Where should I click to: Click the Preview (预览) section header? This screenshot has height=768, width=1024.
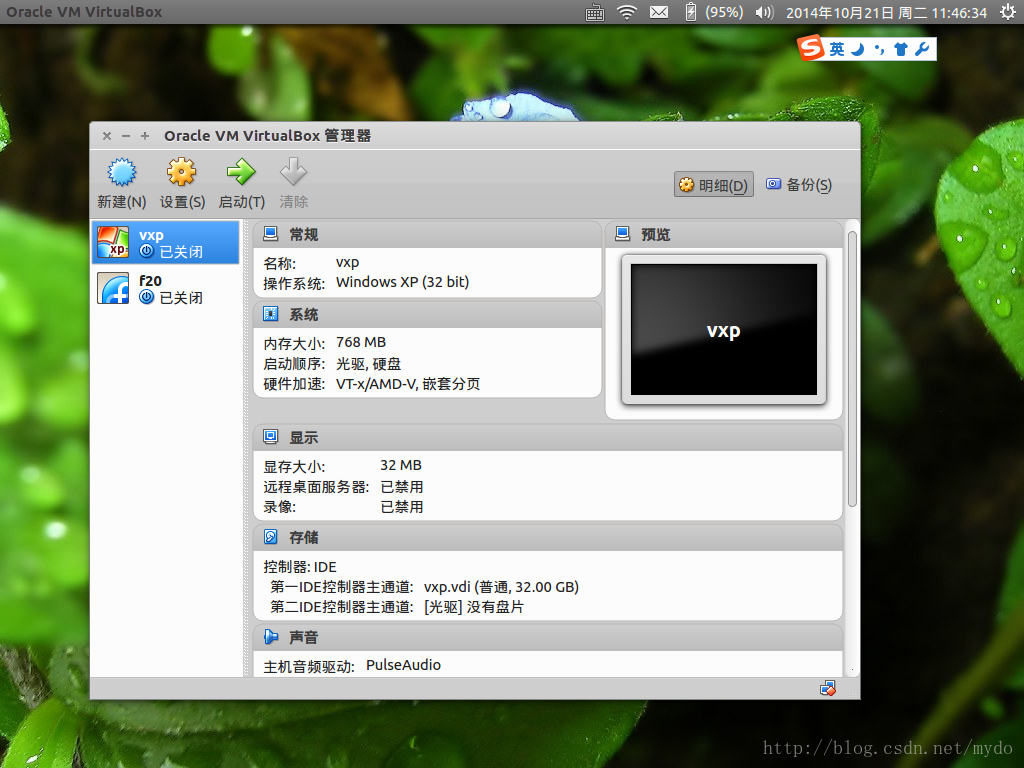click(724, 234)
